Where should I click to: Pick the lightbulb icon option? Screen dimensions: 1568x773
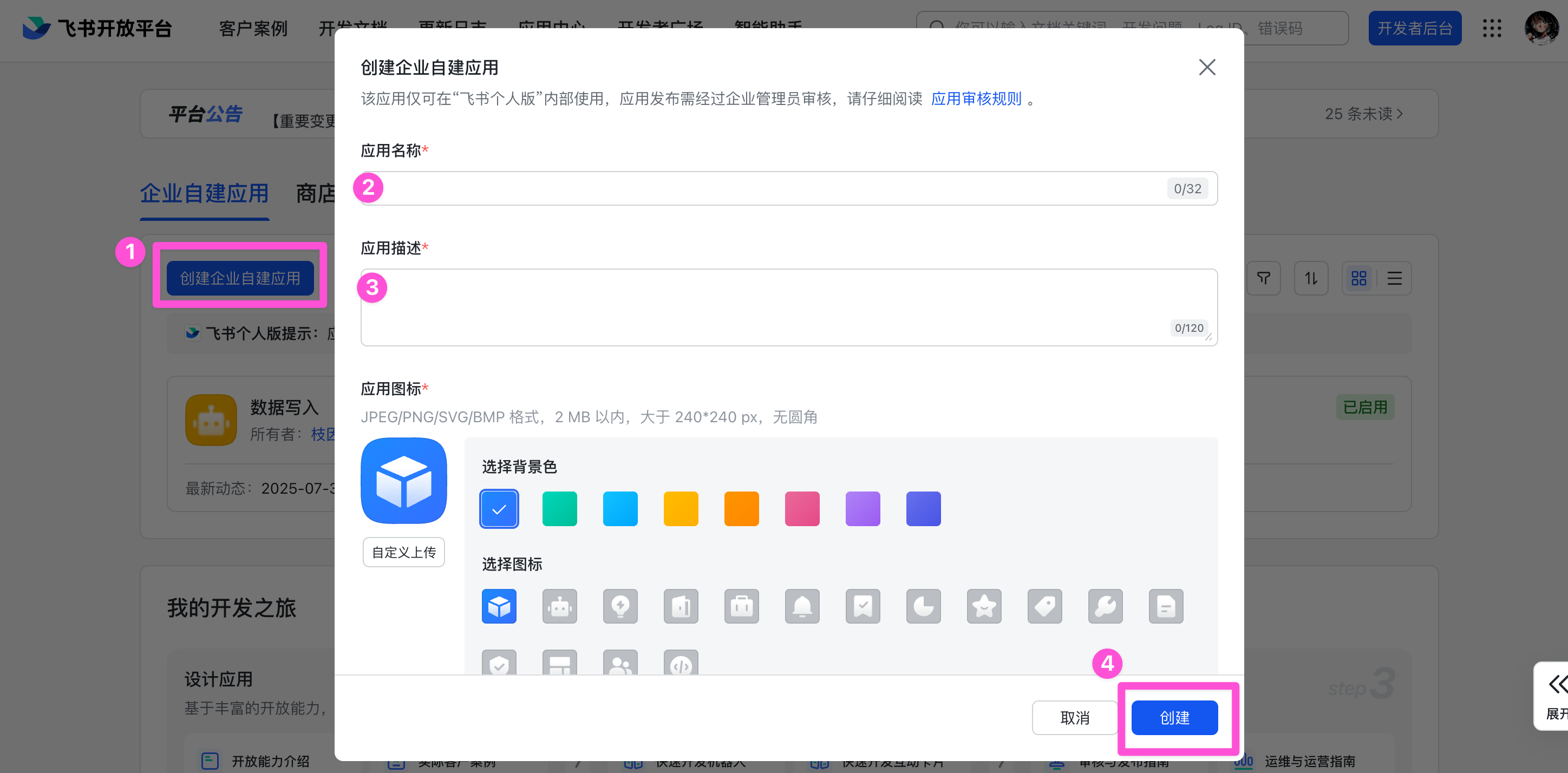point(620,606)
